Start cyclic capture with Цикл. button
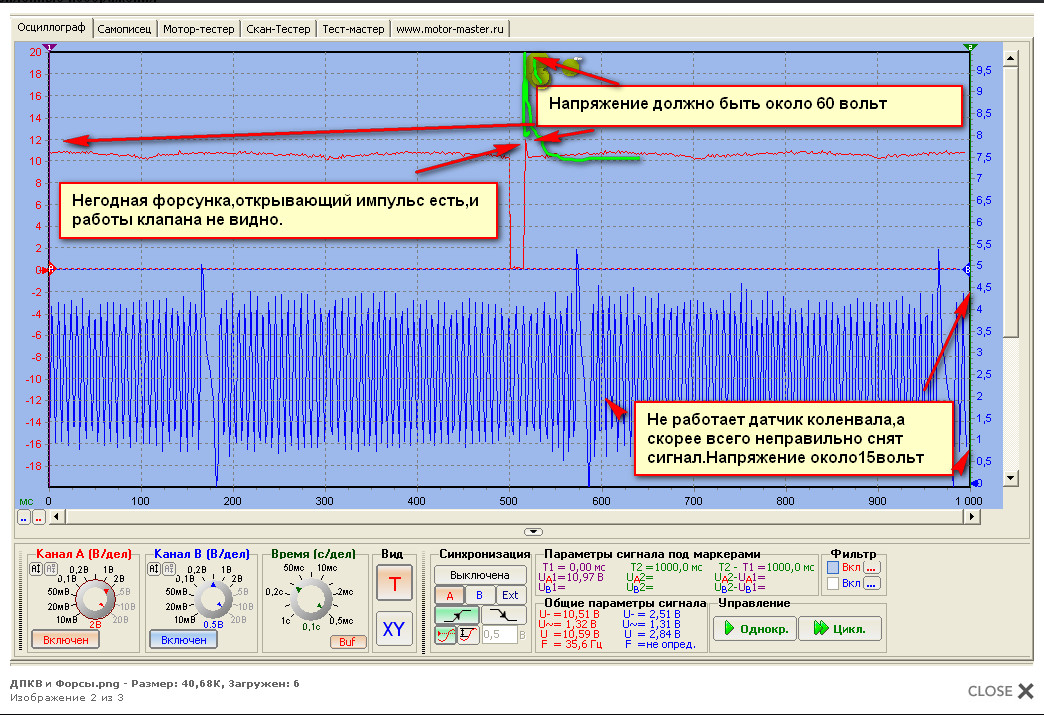This screenshot has width=1044, height=715. (840, 628)
